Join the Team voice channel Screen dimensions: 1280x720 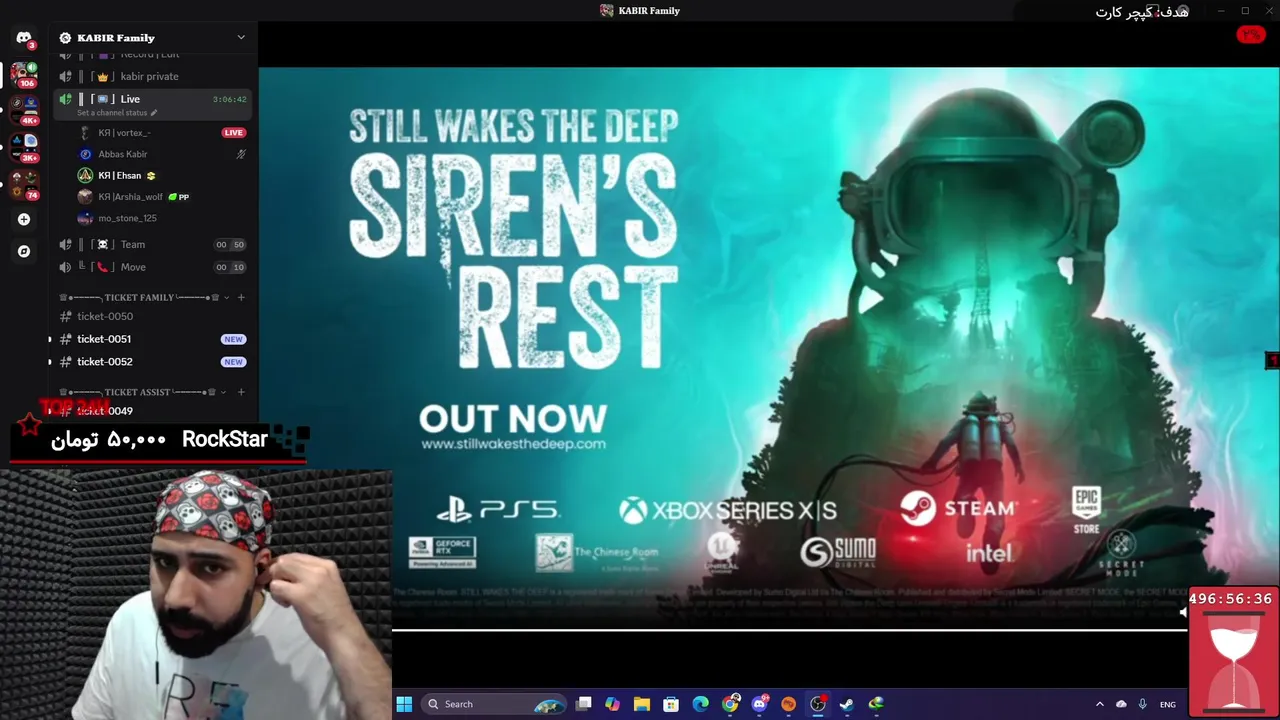(153, 244)
